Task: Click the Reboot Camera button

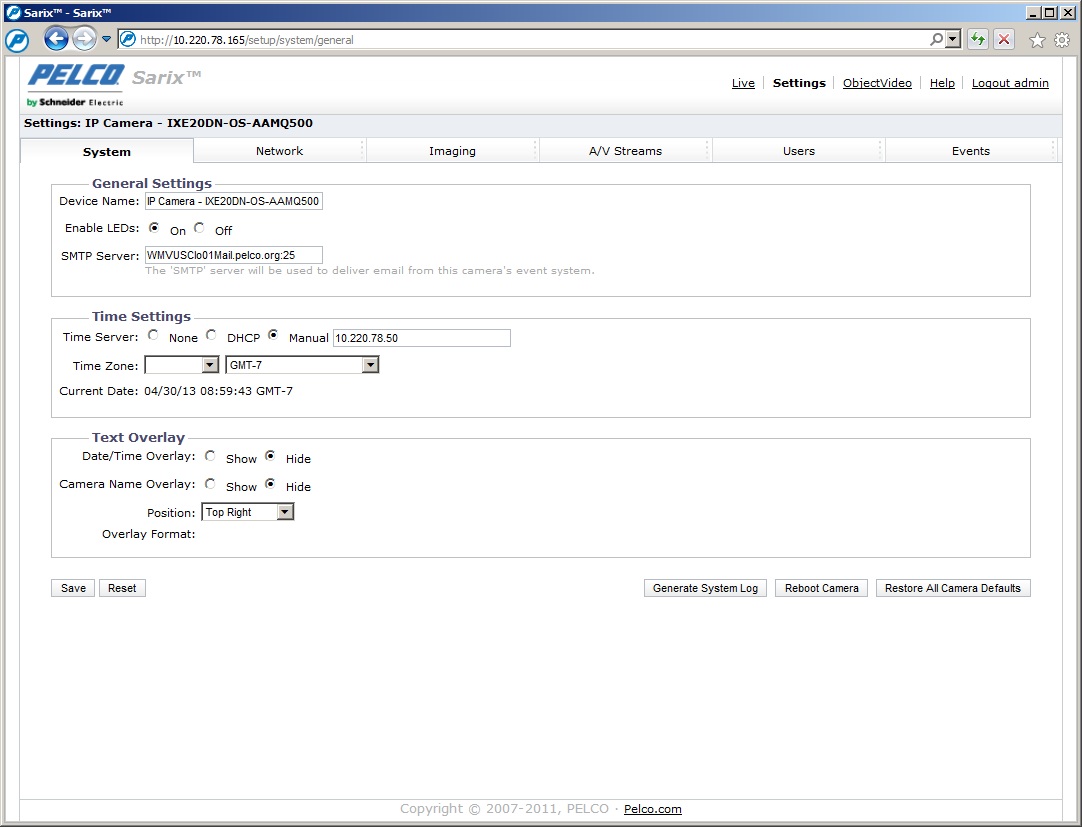Action: [x=821, y=588]
